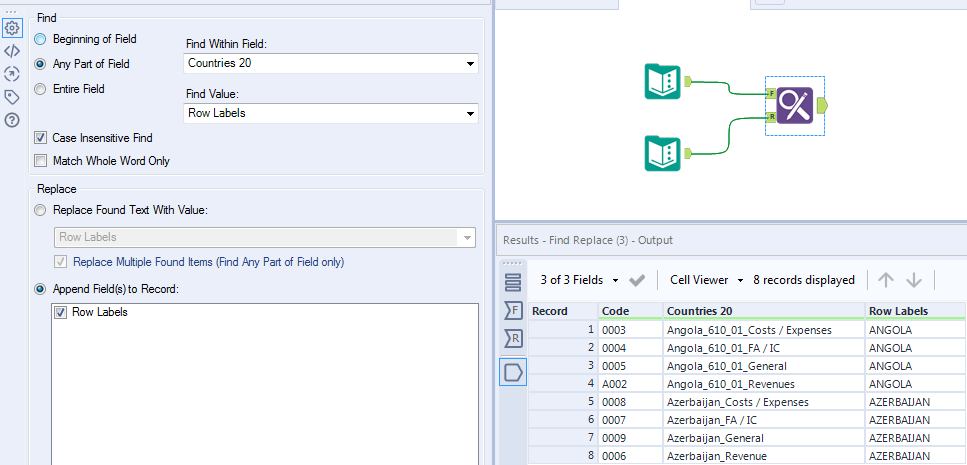This screenshot has width=967, height=465.
Task: Click the 8 records displayed text
Action: point(804,280)
